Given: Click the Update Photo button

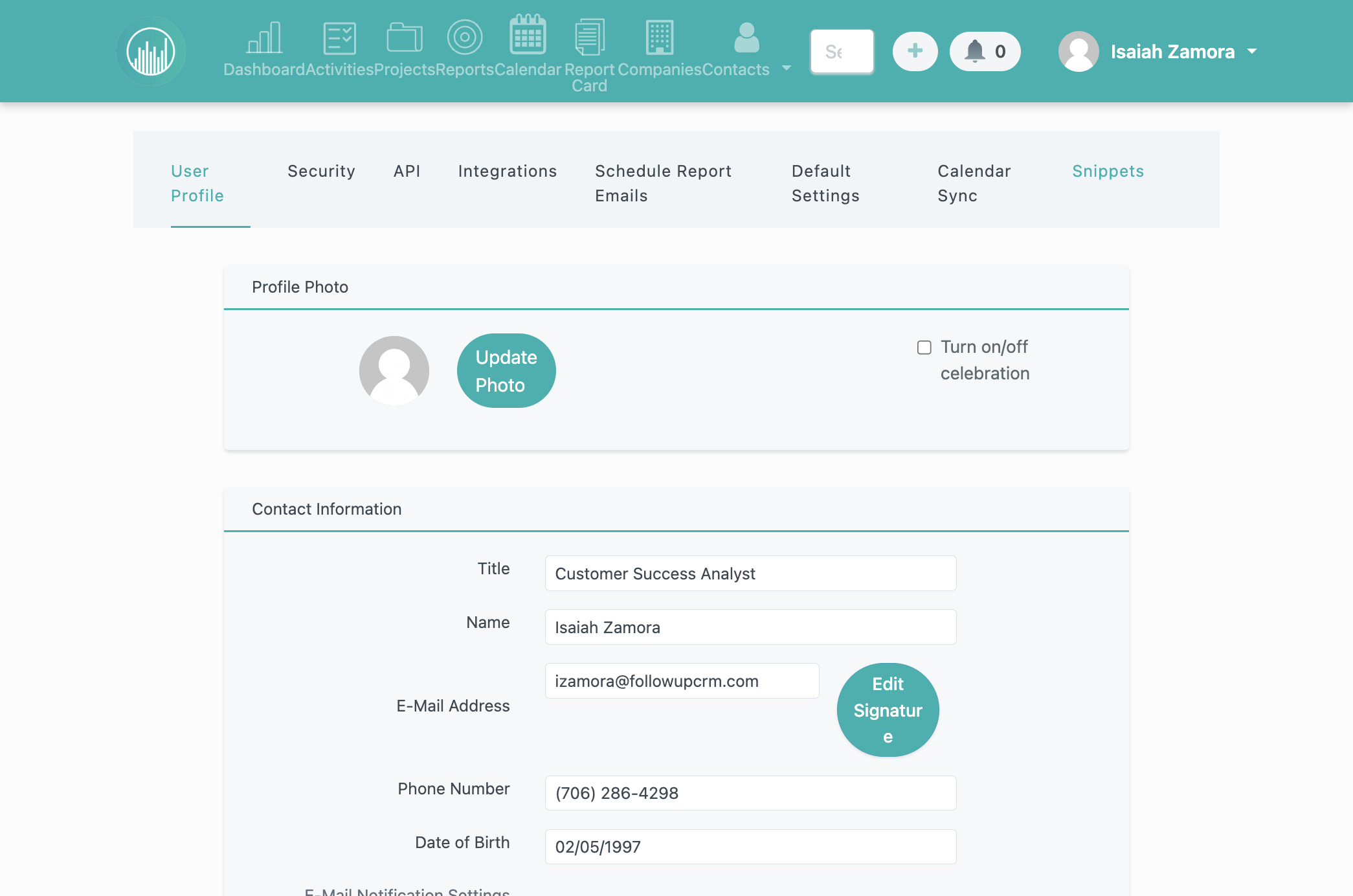Looking at the screenshot, I should (x=506, y=371).
